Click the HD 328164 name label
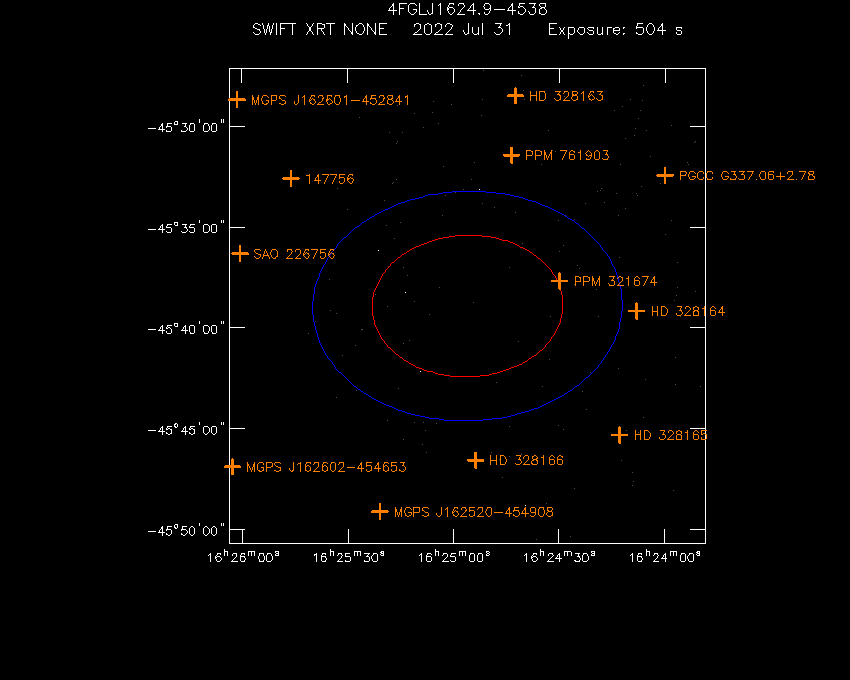Image resolution: width=850 pixels, height=680 pixels. pos(688,311)
